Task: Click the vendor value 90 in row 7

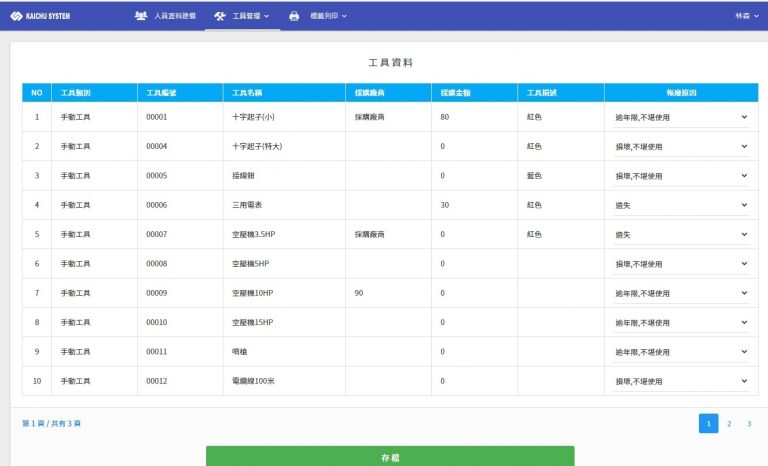Action: [x=359, y=294]
